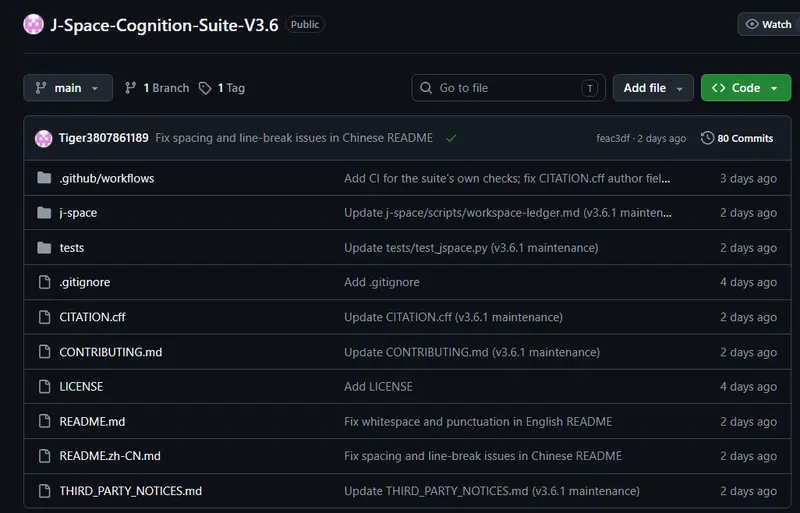Click the file icon for README.zh-CN.md
Screen dimensions: 800x513
45,456
